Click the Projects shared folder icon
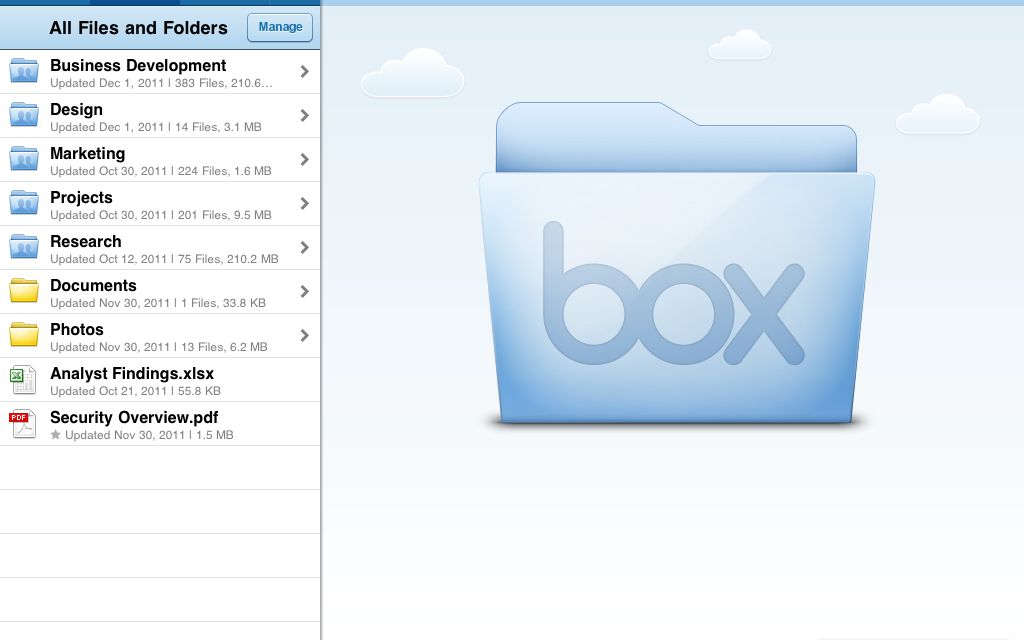Image resolution: width=1024 pixels, height=640 pixels. [24, 203]
